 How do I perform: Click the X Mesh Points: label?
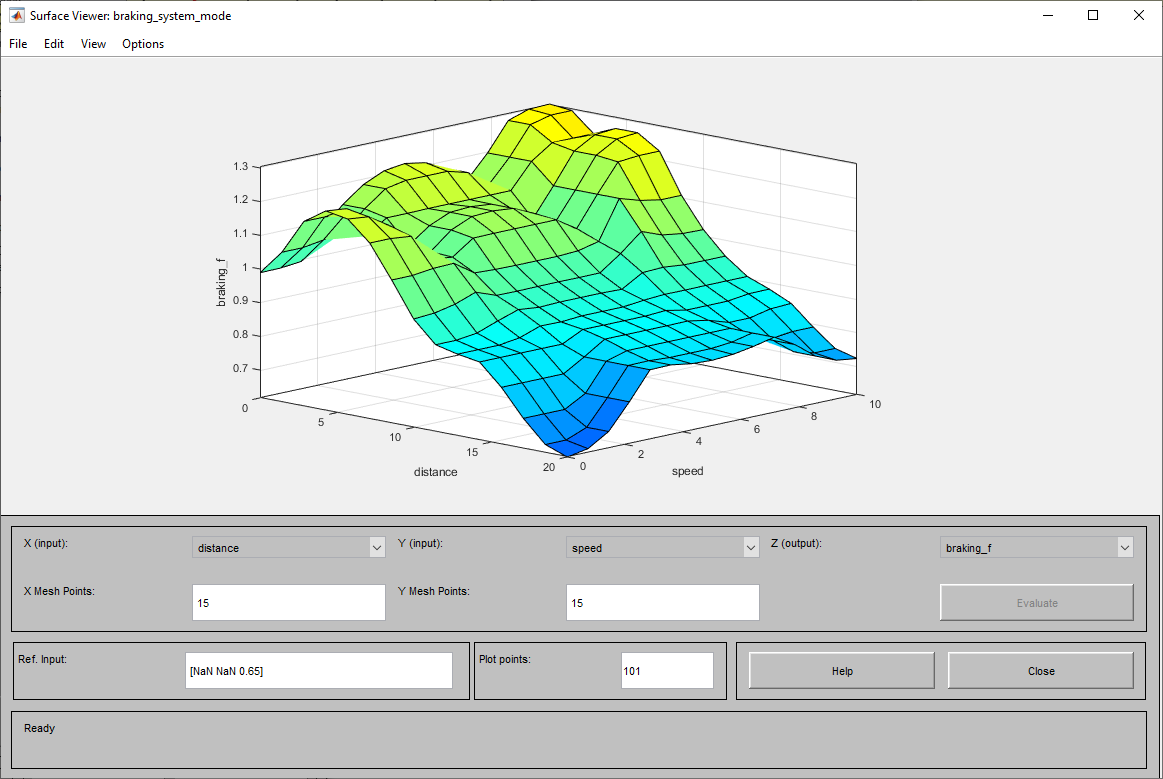pos(59,591)
